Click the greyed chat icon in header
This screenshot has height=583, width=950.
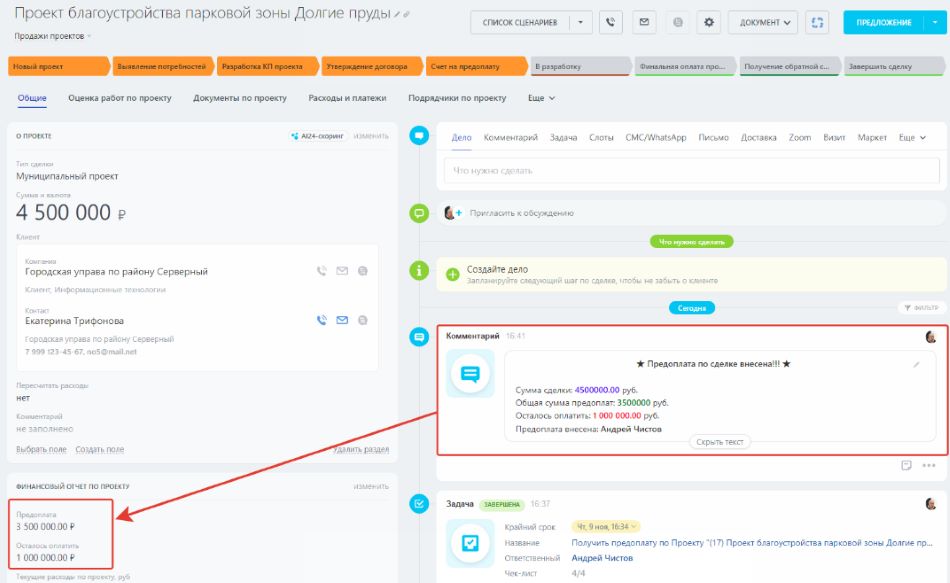677,22
